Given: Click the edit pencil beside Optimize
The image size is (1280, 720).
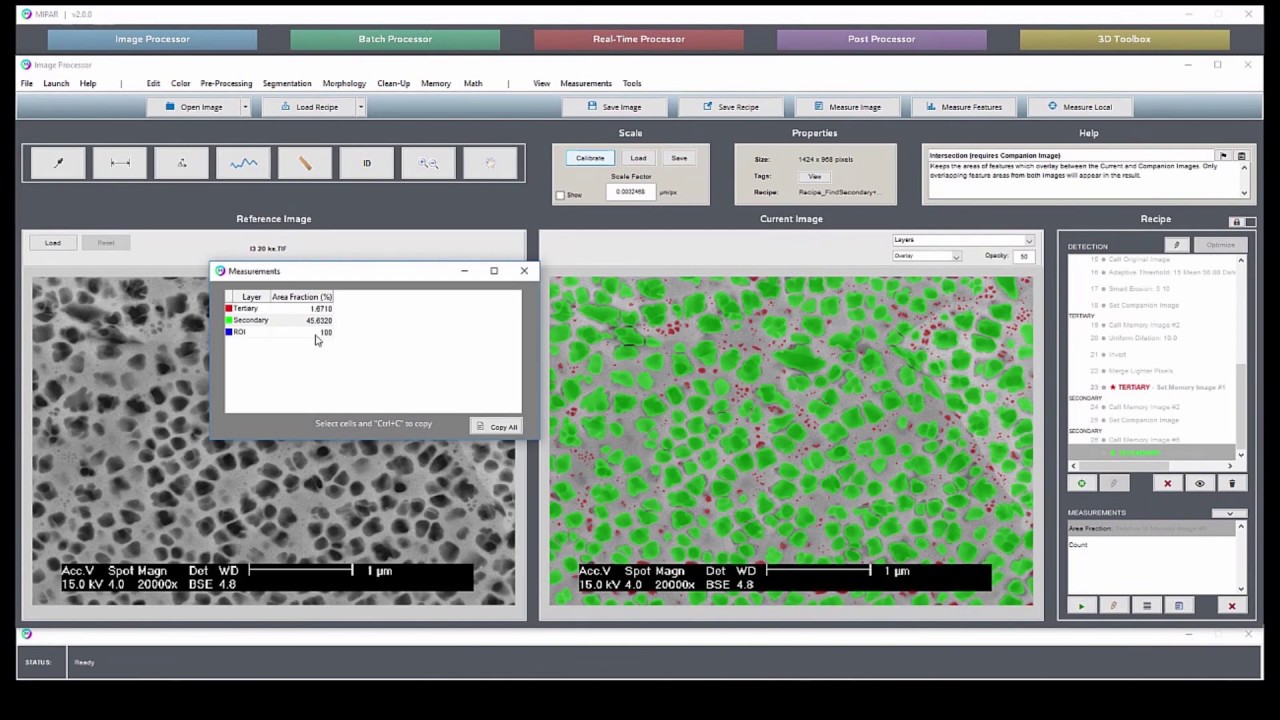Looking at the screenshot, I should pos(1177,245).
